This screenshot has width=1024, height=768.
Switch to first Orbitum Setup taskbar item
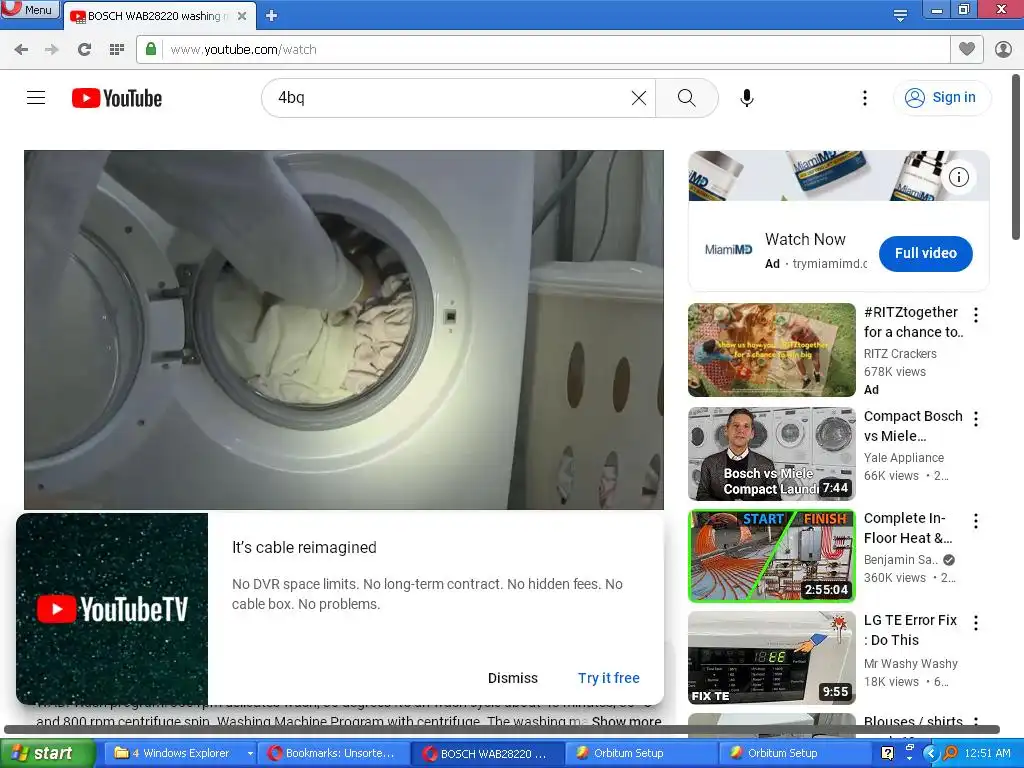point(641,753)
